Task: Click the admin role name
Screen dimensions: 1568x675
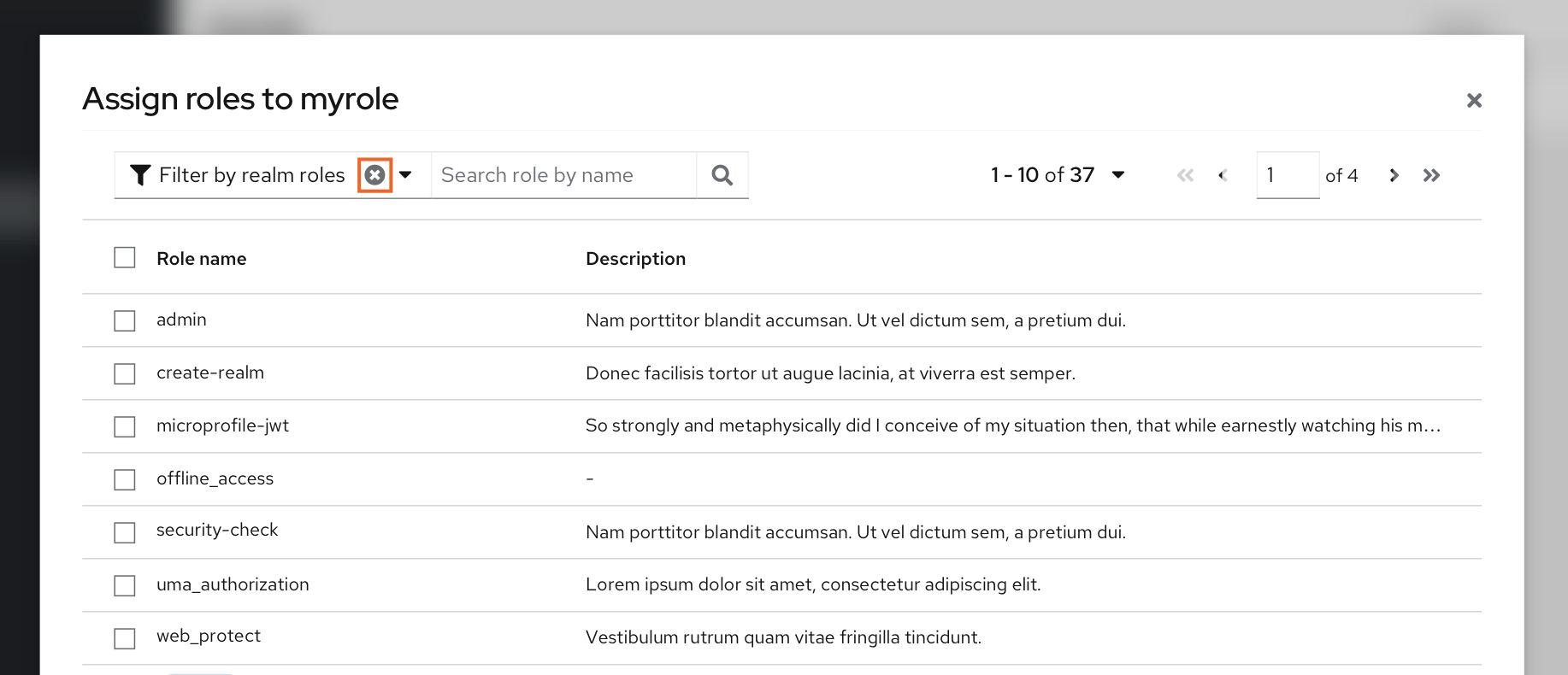Action: [x=181, y=320]
